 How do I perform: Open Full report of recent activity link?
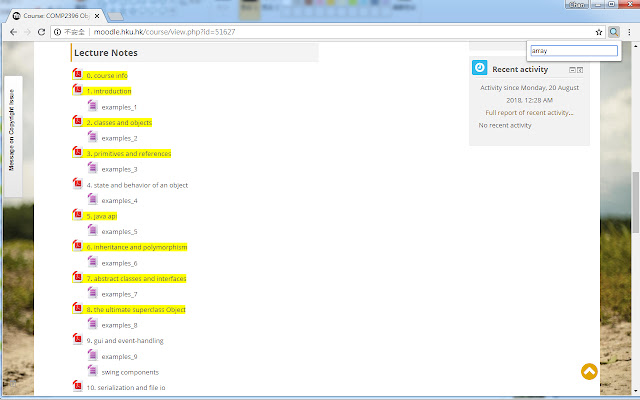pyautogui.click(x=529, y=113)
